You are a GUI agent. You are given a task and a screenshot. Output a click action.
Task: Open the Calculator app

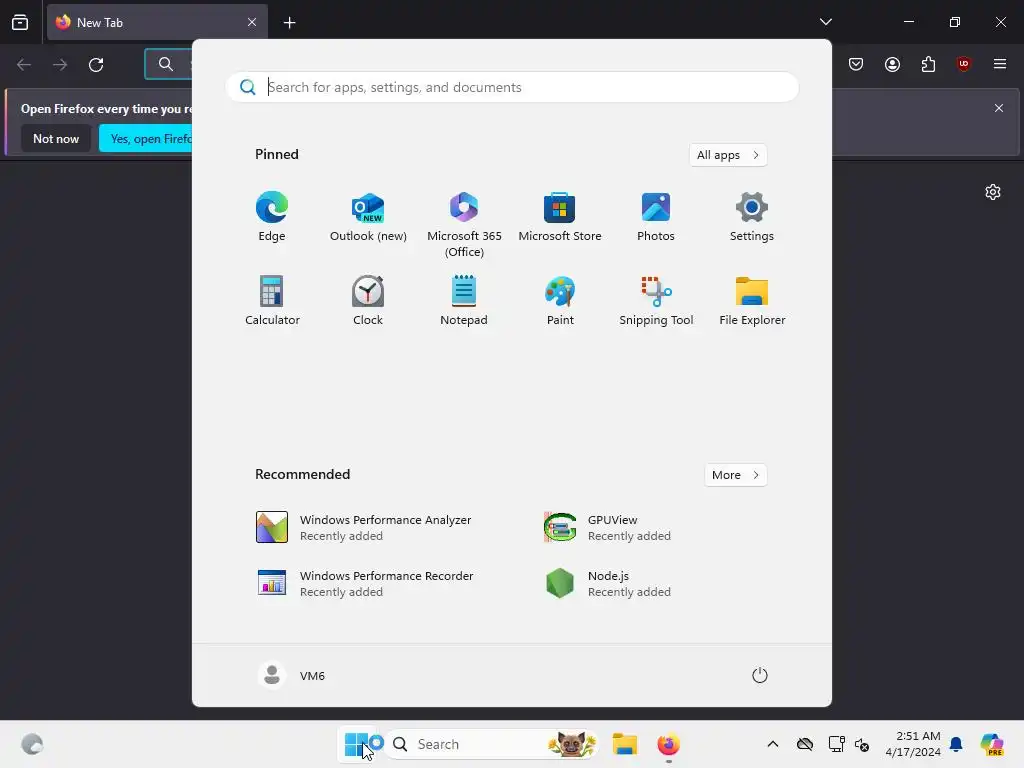(x=272, y=301)
